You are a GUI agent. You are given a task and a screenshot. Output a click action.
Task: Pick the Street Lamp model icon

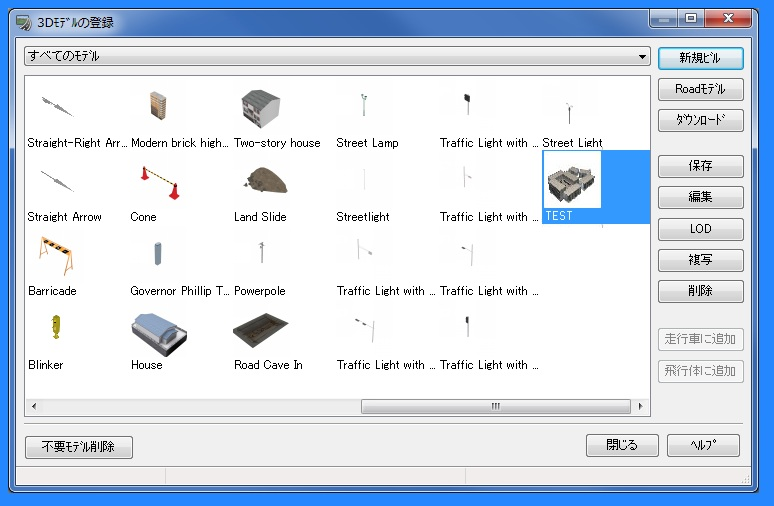[364, 105]
